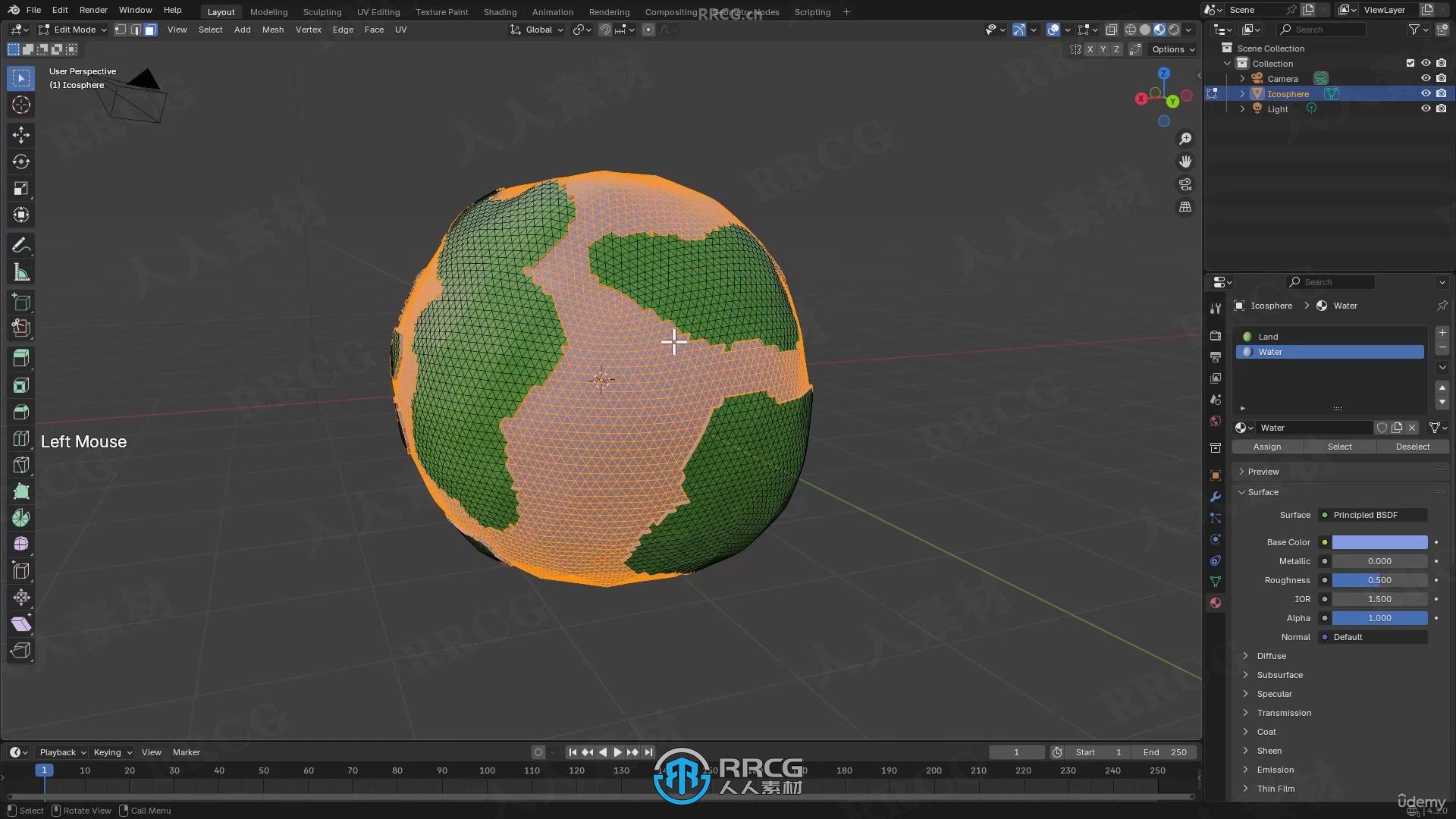Image resolution: width=1456 pixels, height=819 pixels.
Task: Hide Light in viewport via eye icon
Action: click(1426, 109)
